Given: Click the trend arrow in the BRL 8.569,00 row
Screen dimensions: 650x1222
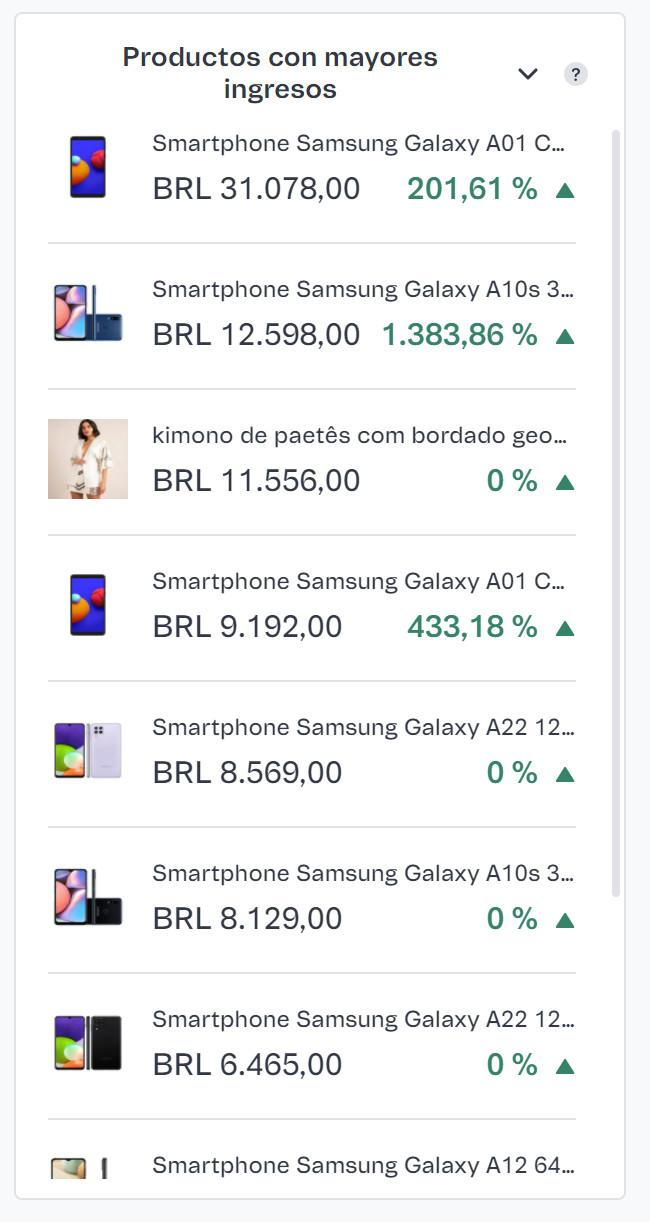Looking at the screenshot, I should coord(565,774).
